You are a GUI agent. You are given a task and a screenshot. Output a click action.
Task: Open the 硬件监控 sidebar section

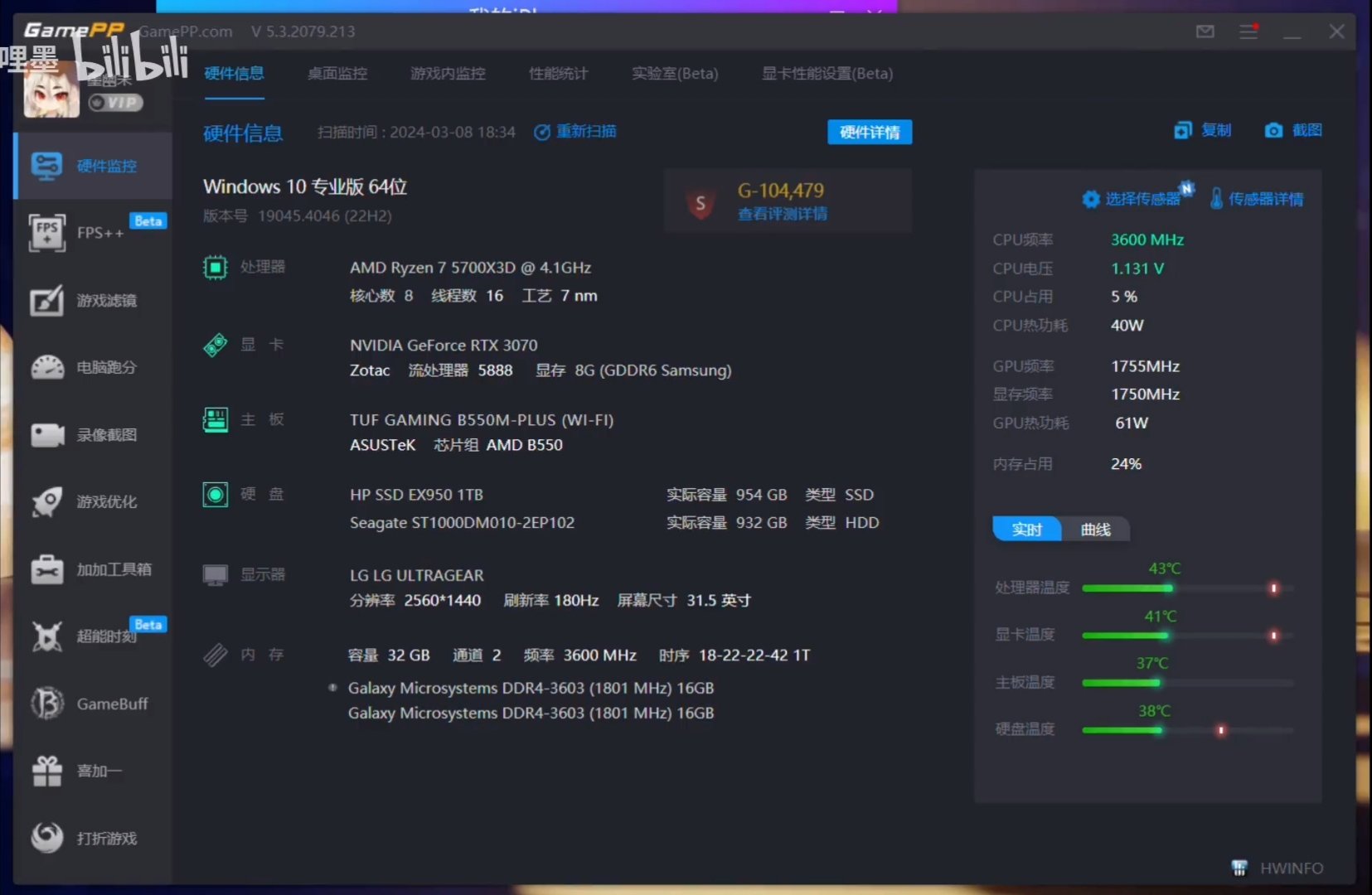(93, 166)
